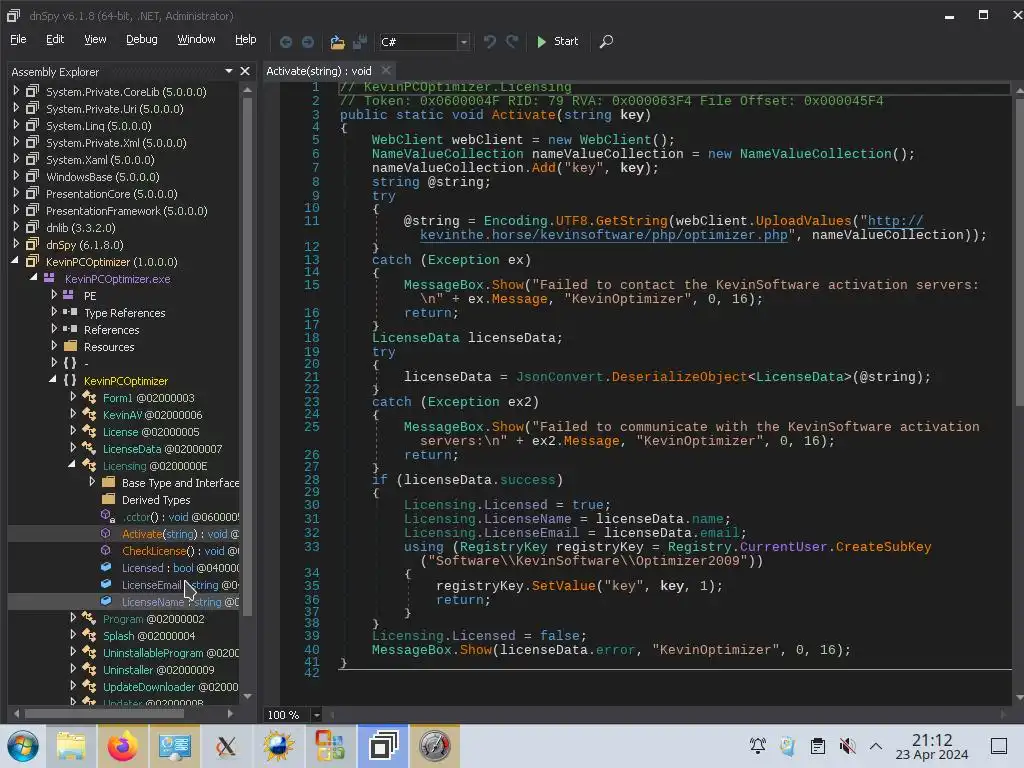Collapse KevinPCOptimizer.exe module node
This screenshot has height=768, width=1024.
click(x=34, y=278)
